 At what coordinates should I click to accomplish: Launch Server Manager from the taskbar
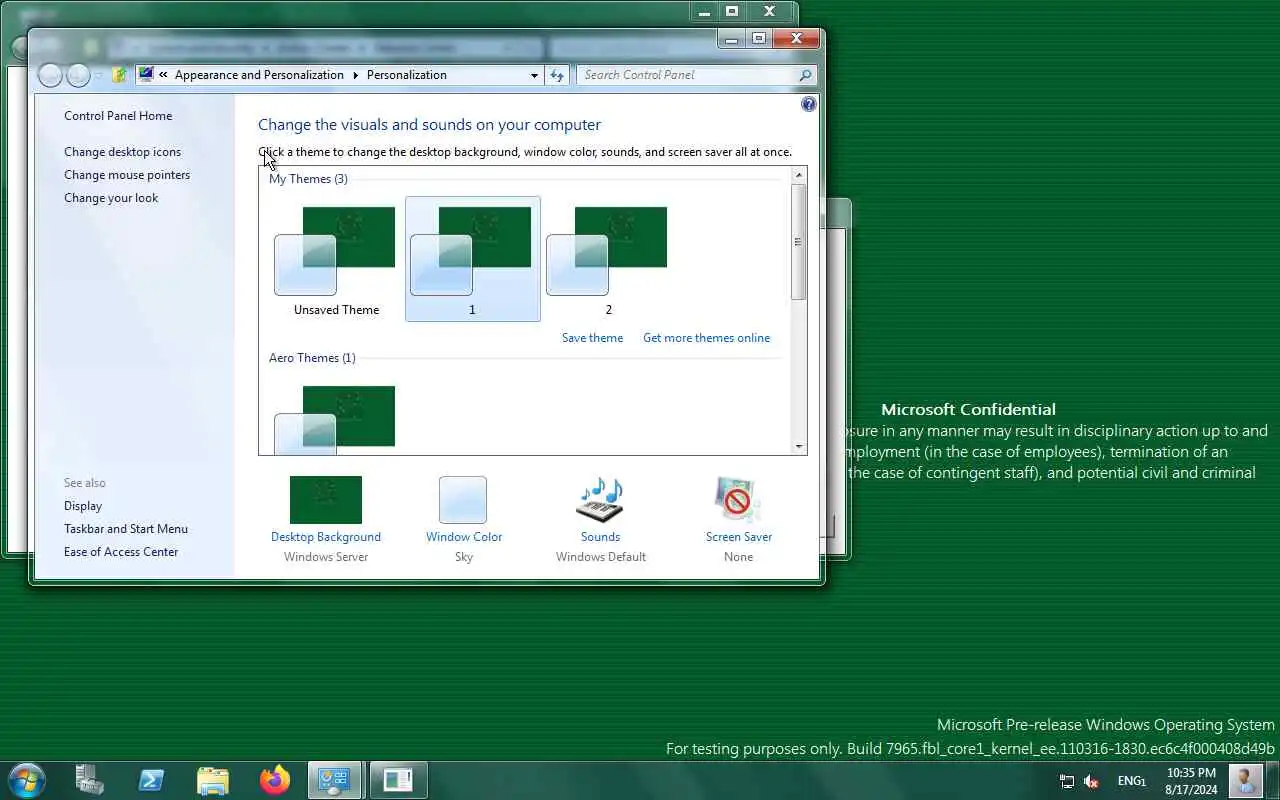coord(90,780)
